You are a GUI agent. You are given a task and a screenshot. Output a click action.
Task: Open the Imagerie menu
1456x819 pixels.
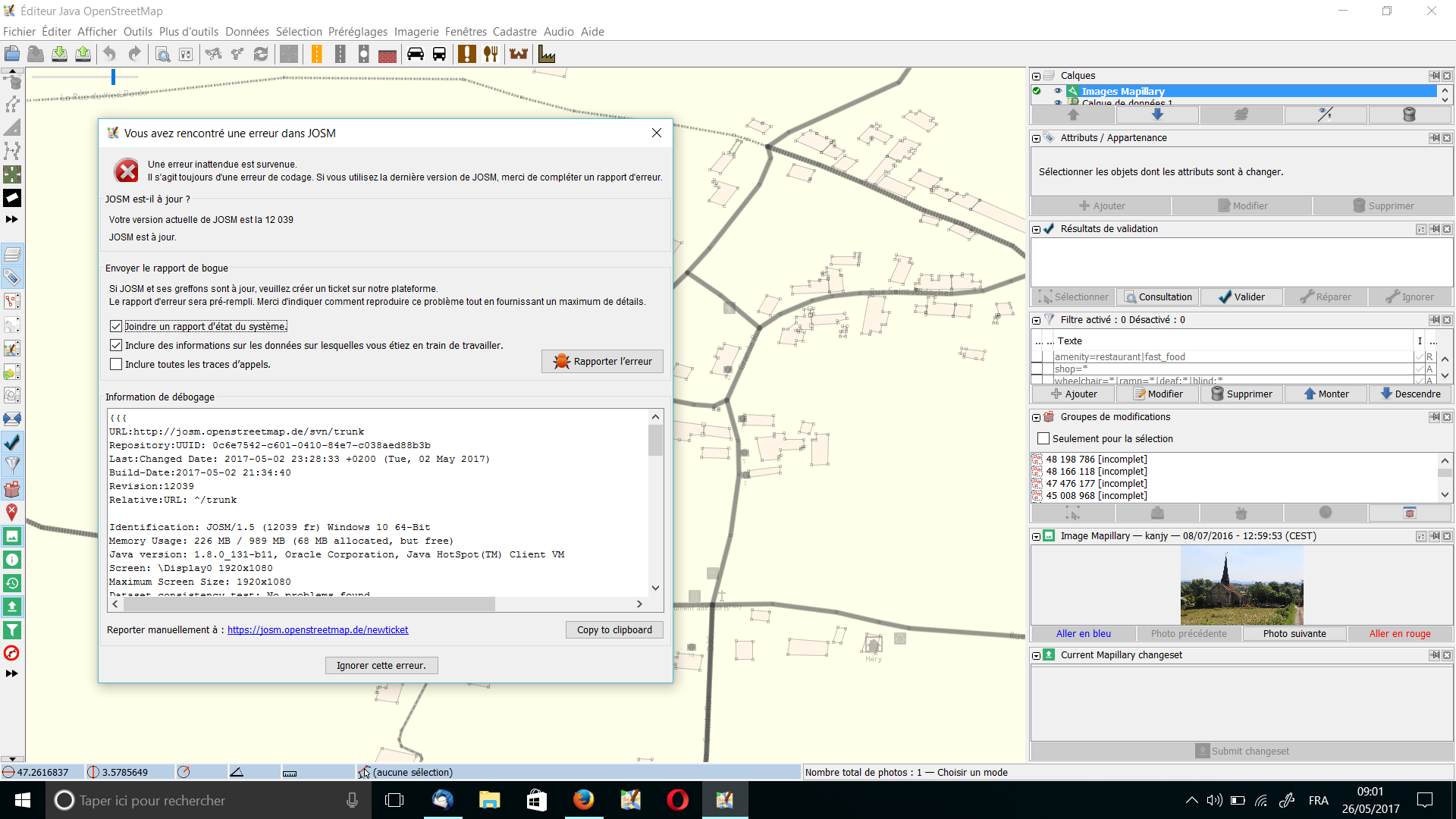tap(416, 32)
